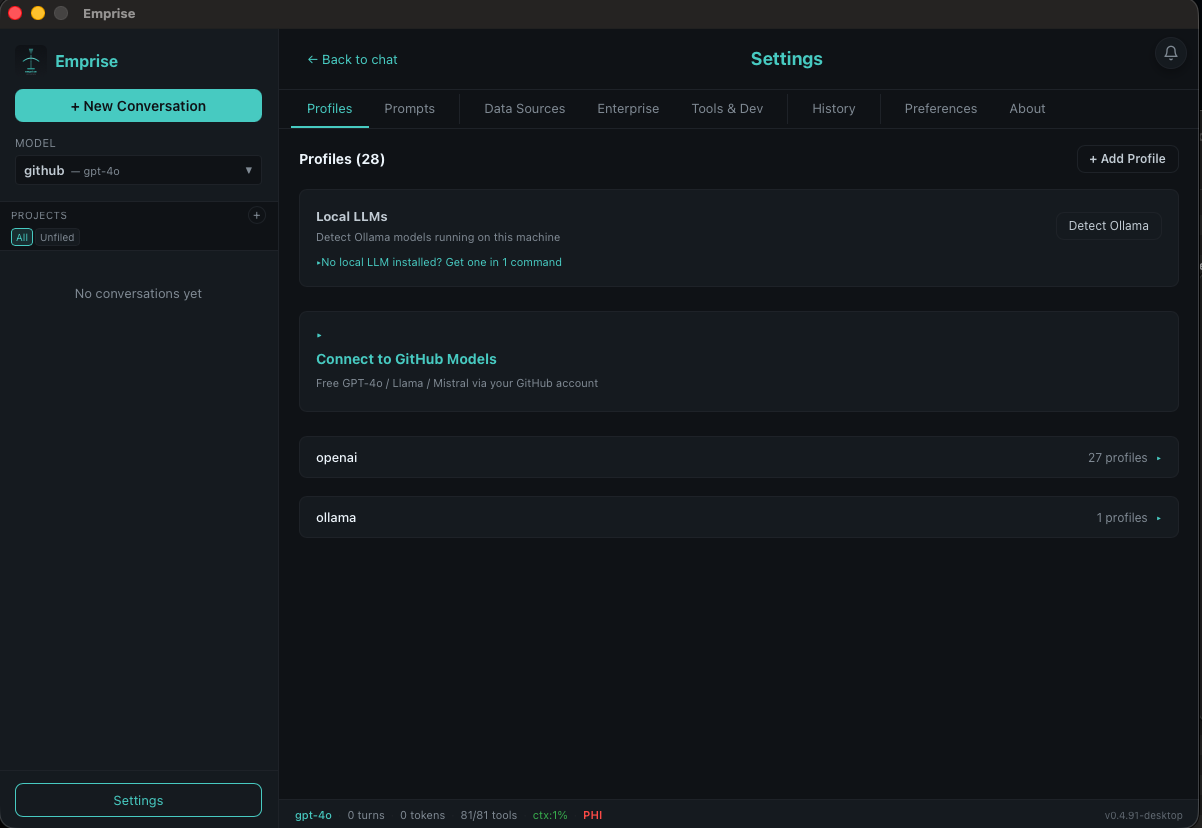Image resolution: width=1202 pixels, height=828 pixels.
Task: Click the Emprise brand name in sidebar
Action: [x=87, y=61]
